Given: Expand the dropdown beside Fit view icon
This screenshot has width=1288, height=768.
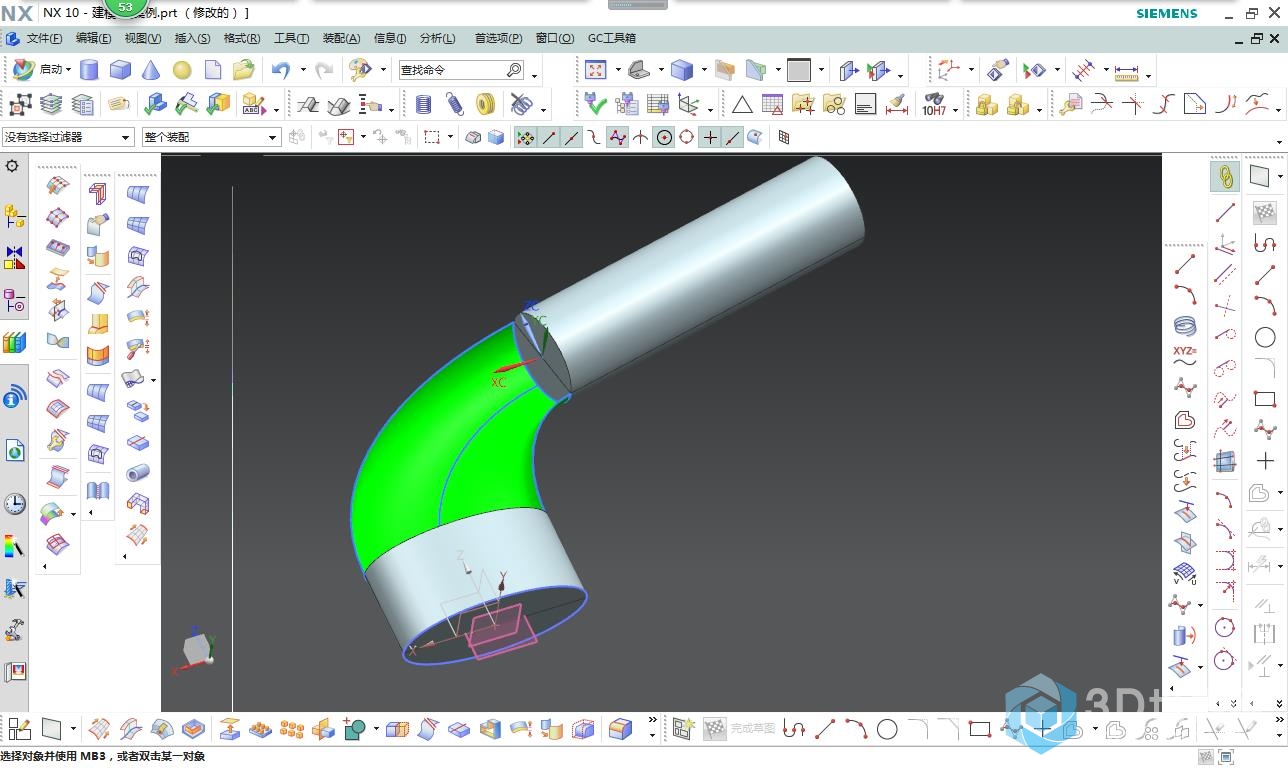Looking at the screenshot, I should [x=617, y=70].
